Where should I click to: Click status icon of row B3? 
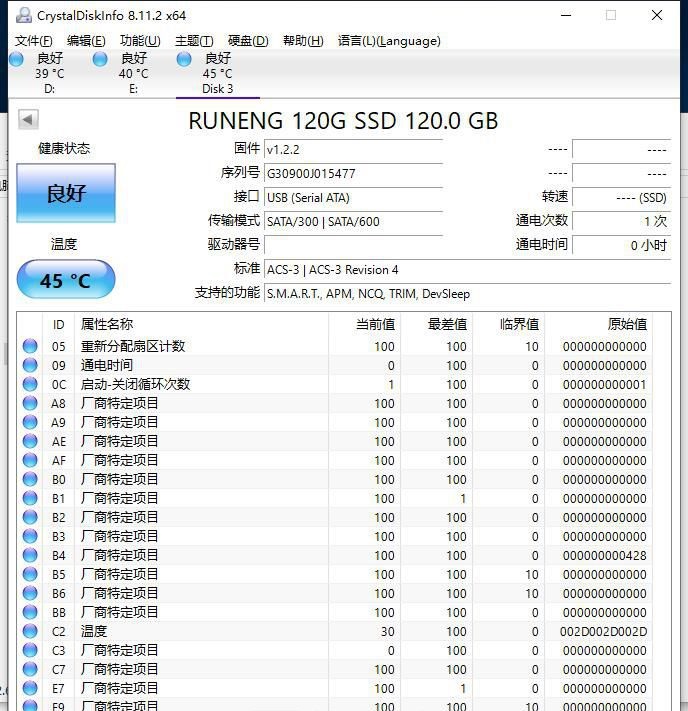pos(30,536)
